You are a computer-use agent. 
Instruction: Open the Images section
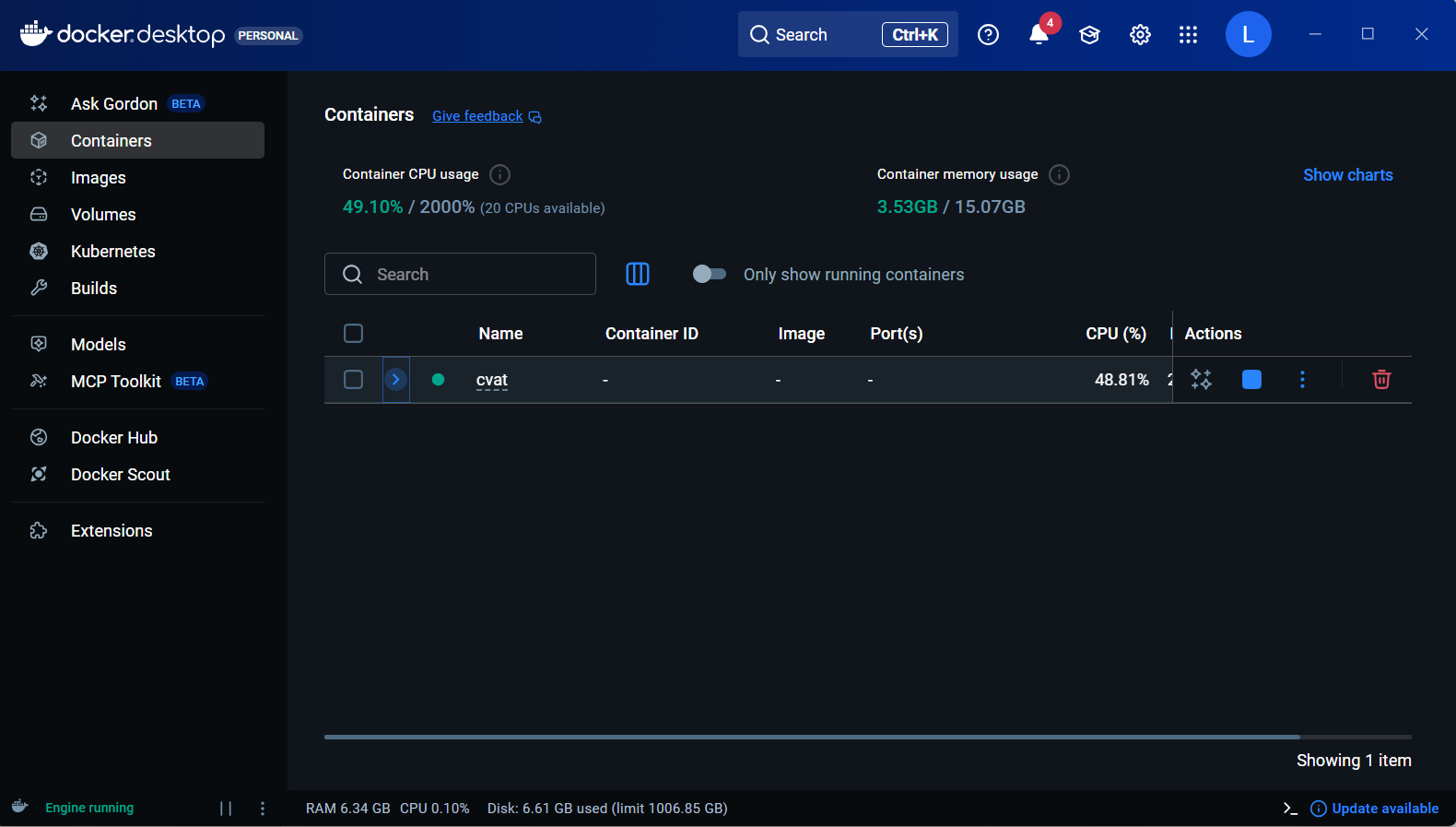[x=137, y=177]
